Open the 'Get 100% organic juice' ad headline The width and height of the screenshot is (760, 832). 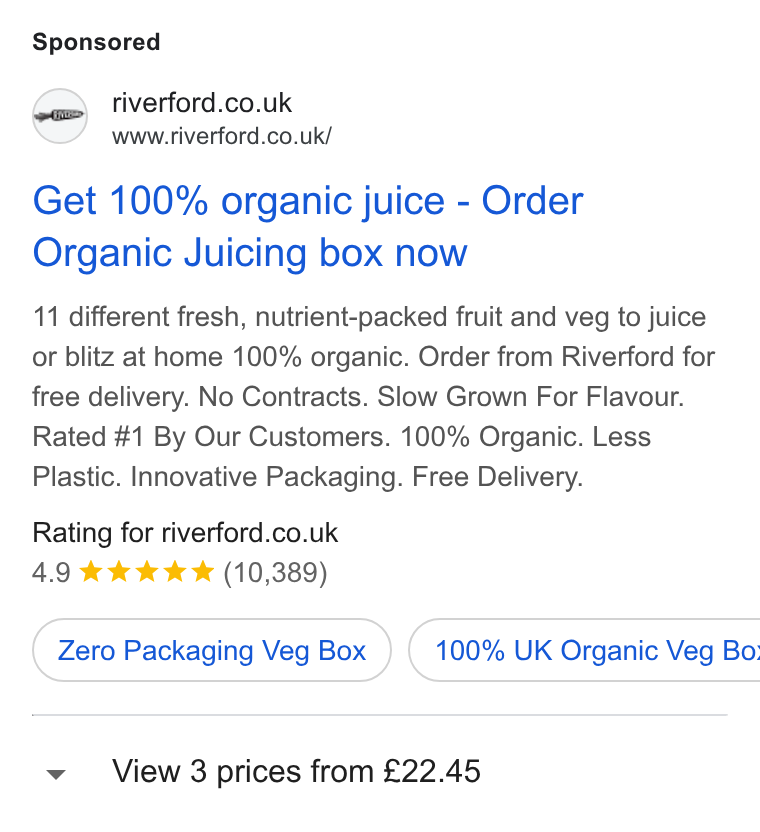tap(308, 226)
